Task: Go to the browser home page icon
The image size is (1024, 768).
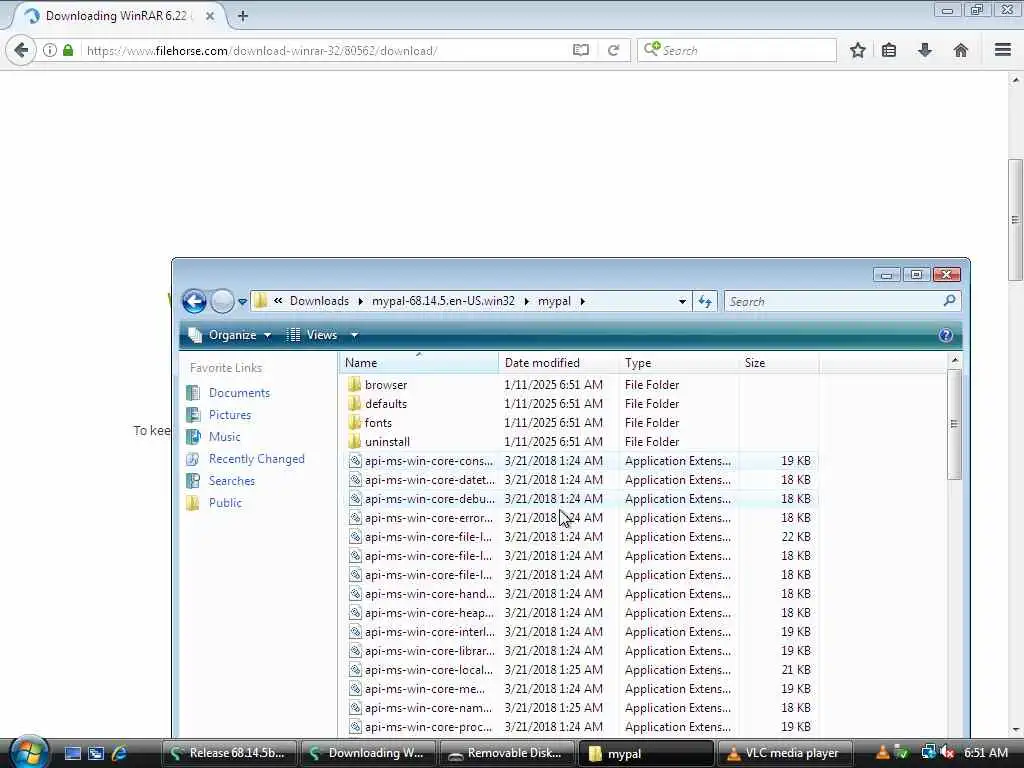Action: [x=961, y=50]
